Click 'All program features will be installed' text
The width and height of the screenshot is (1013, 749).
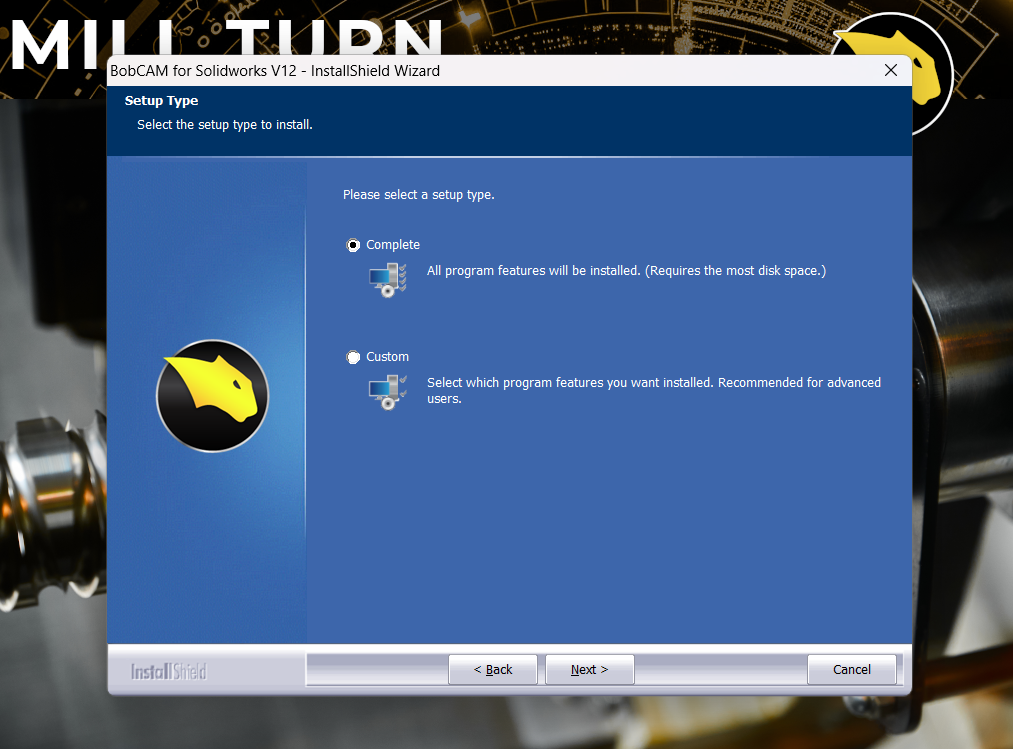click(626, 271)
